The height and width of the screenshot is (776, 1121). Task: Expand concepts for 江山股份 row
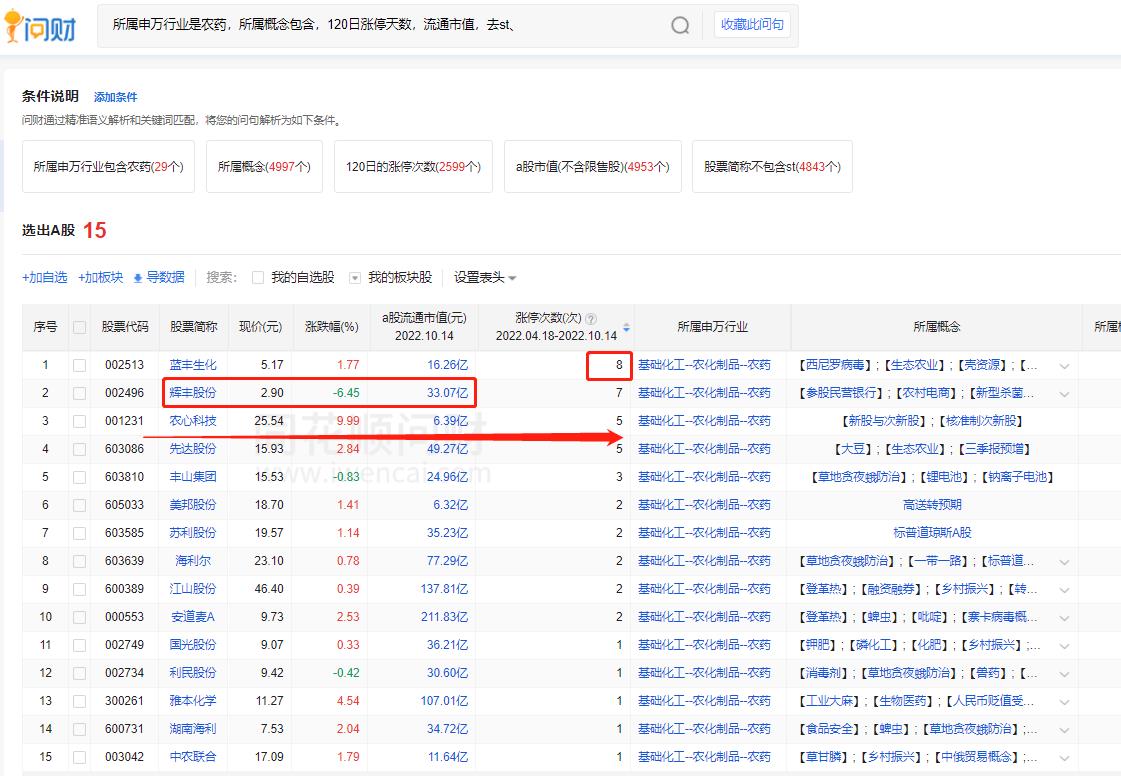pos(1065,590)
